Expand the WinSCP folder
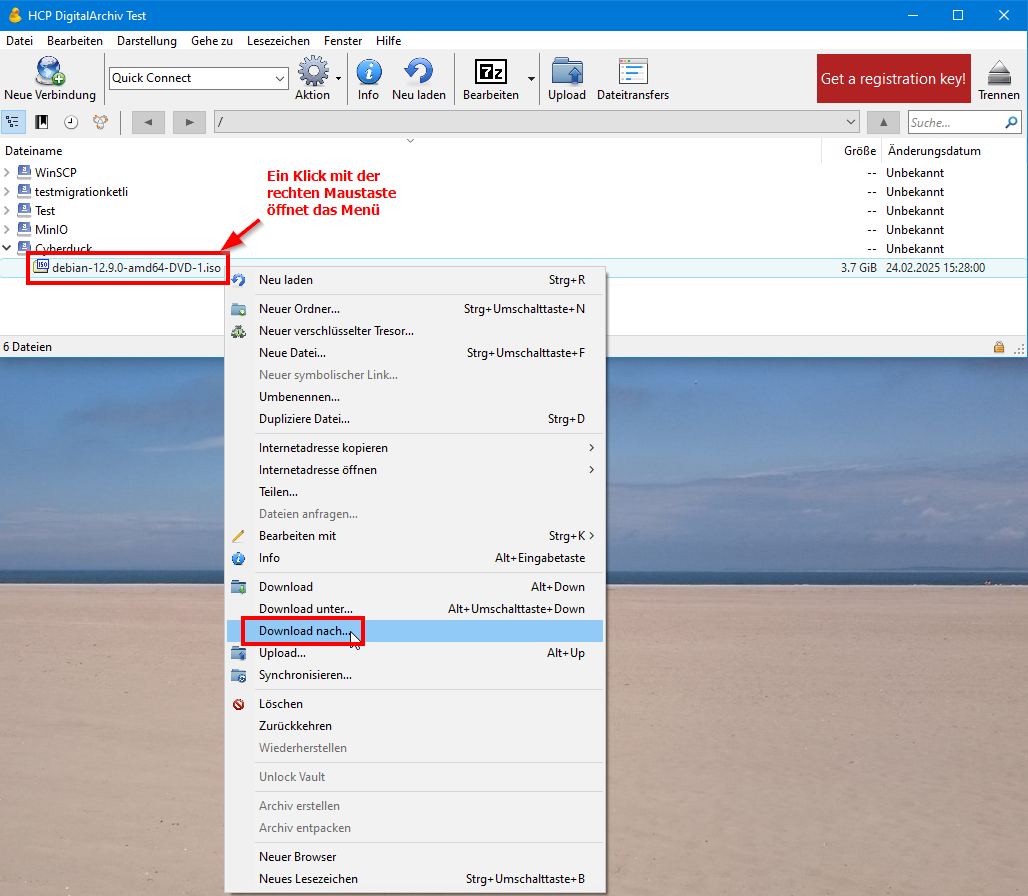This screenshot has height=896, width=1028. pyautogui.click(x=8, y=173)
